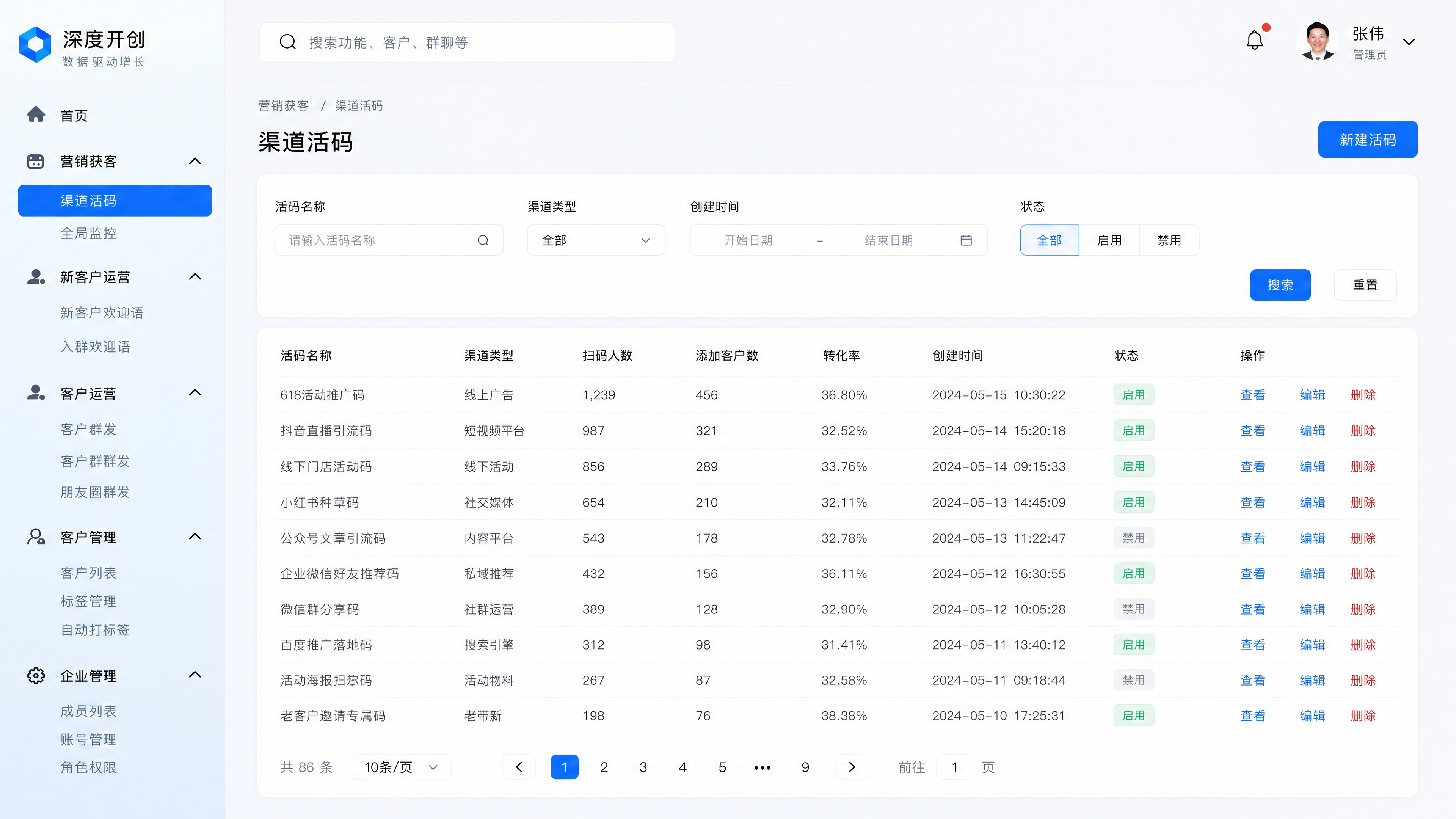Delete the 618活动推广码 row
The height and width of the screenshot is (819, 1456).
tap(1363, 394)
